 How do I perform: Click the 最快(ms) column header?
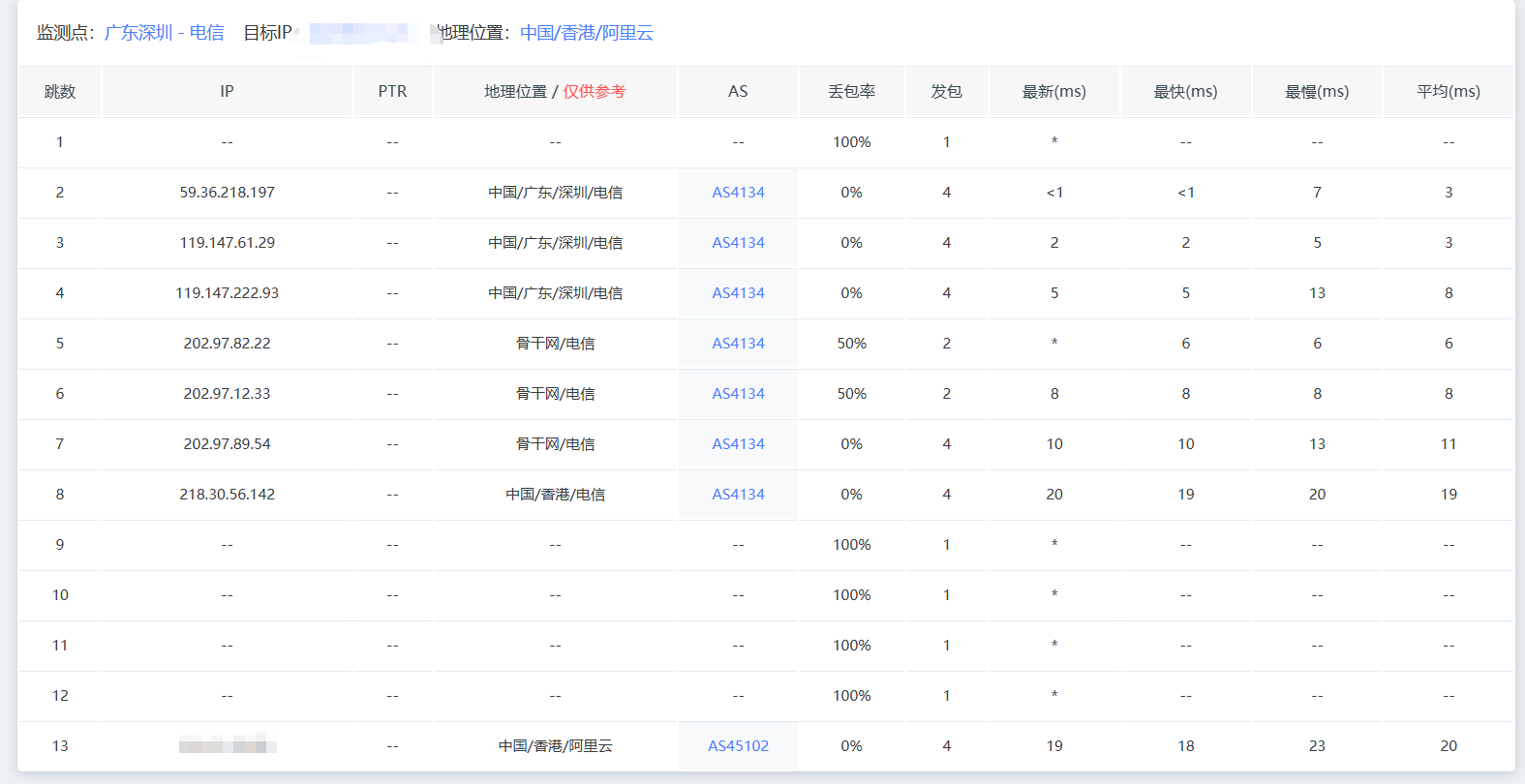tap(1185, 92)
